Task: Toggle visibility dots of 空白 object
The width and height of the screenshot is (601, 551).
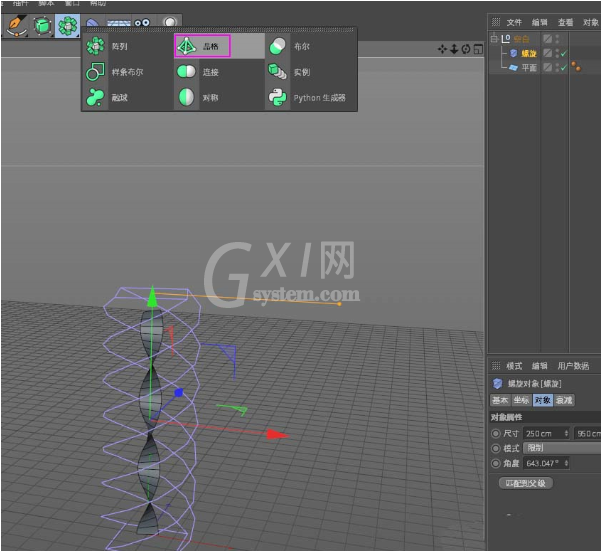Action: click(x=557, y=39)
